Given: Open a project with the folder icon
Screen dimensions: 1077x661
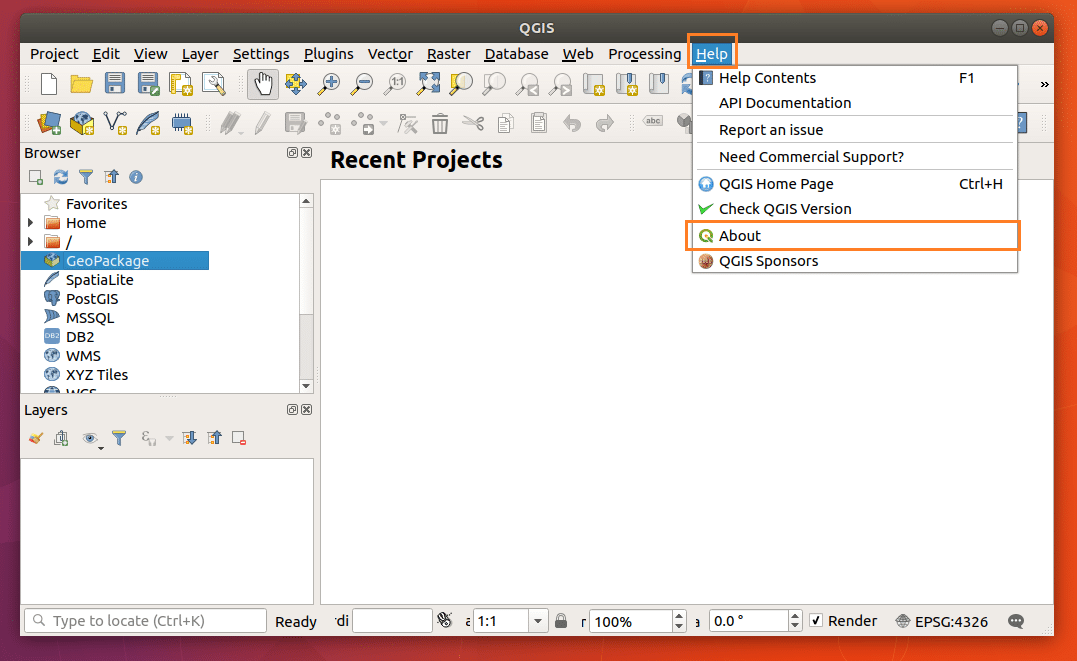Looking at the screenshot, I should tap(82, 84).
